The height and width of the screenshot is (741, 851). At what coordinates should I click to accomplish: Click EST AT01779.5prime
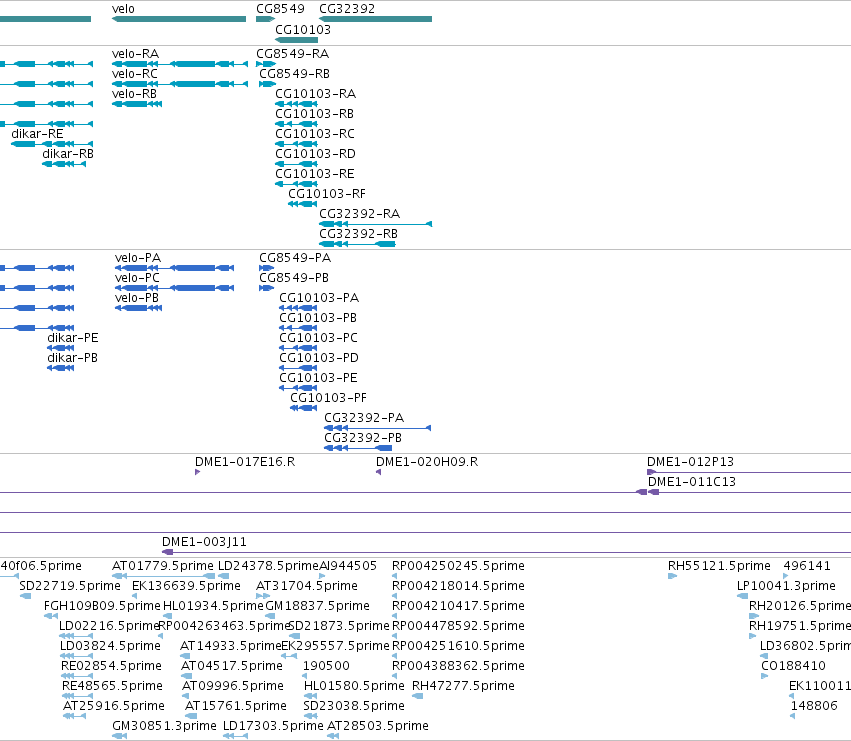point(163,566)
